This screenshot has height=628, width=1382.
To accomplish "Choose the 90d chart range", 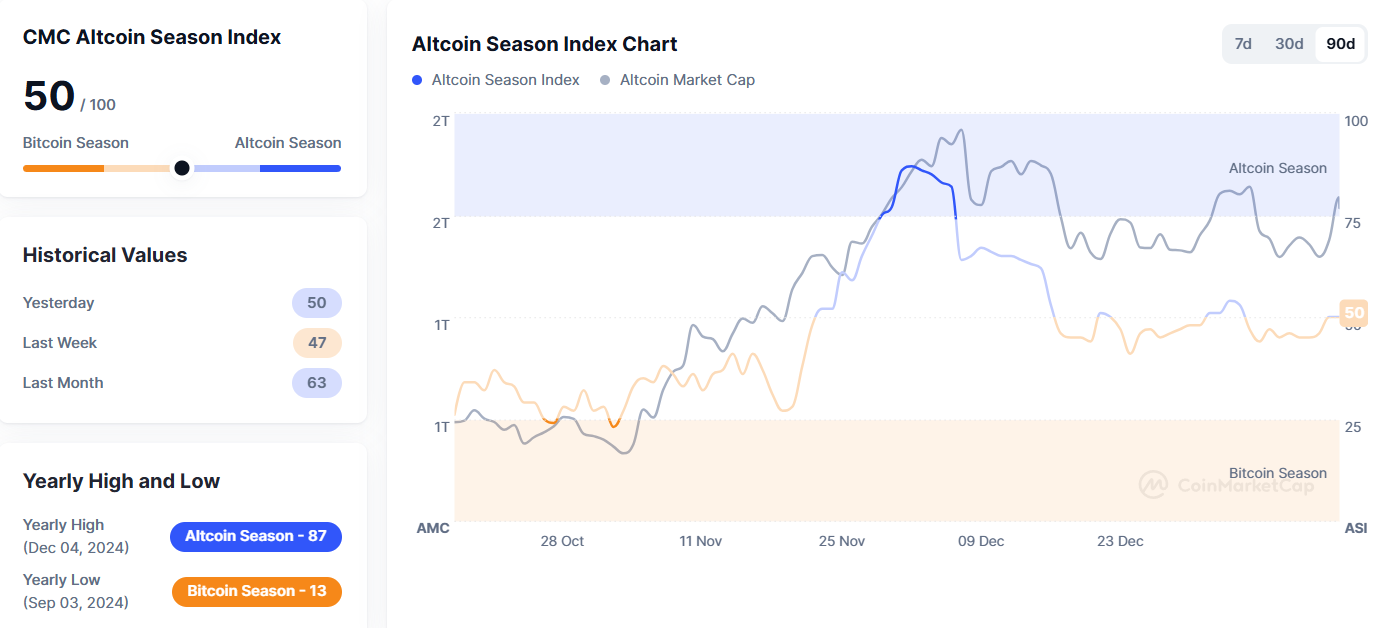I will coord(1340,44).
